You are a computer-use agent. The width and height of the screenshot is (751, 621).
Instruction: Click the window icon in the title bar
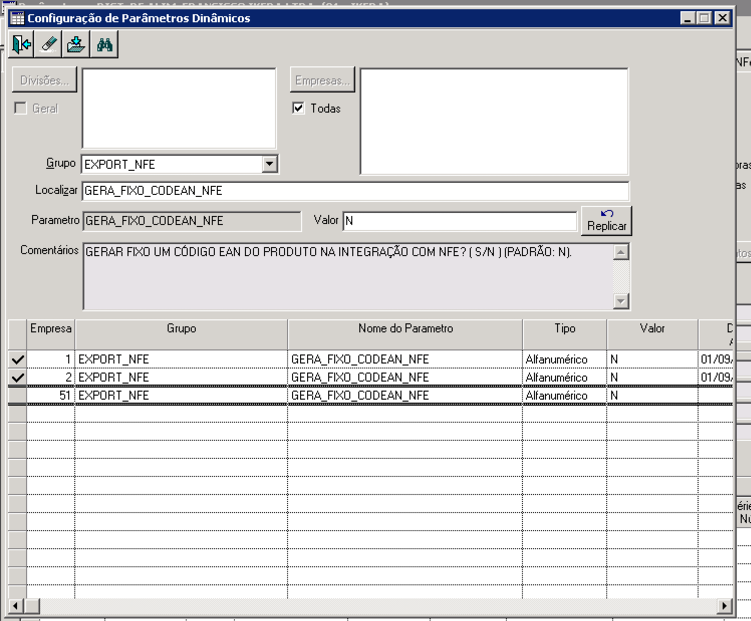[17, 18]
